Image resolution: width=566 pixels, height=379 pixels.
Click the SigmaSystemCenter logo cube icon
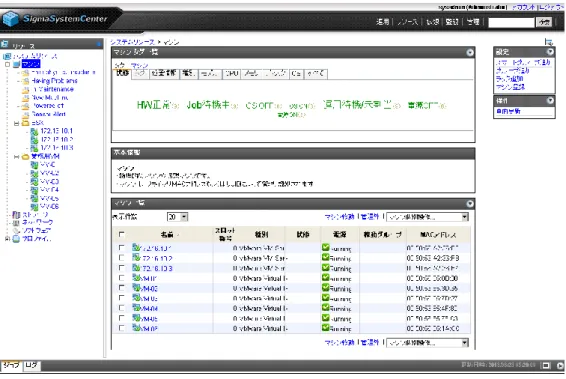(x=10, y=19)
